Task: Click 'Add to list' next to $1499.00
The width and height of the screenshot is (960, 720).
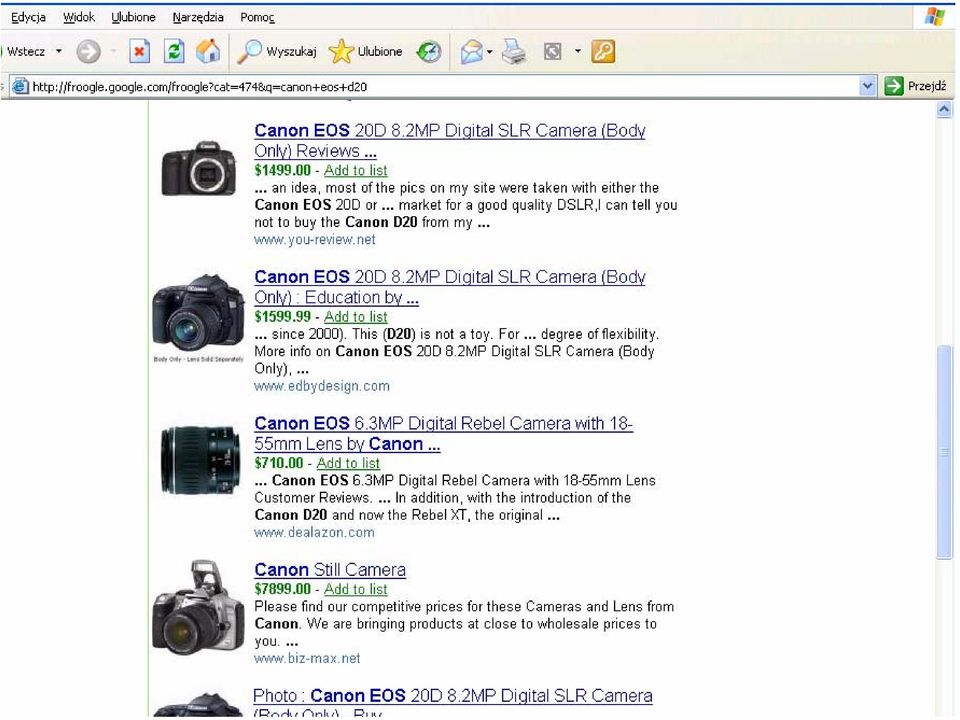Action: [356, 170]
